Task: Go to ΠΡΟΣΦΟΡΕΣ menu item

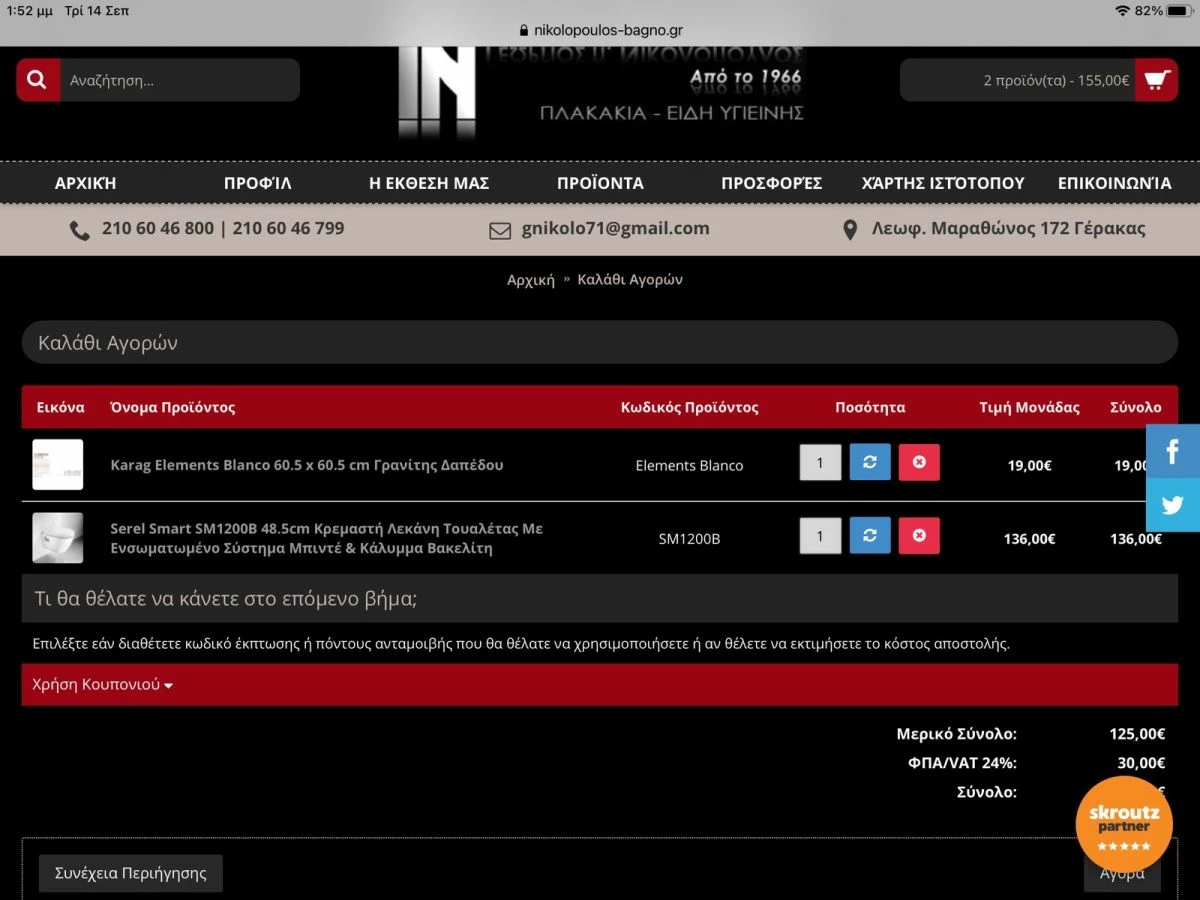Action: coord(771,183)
